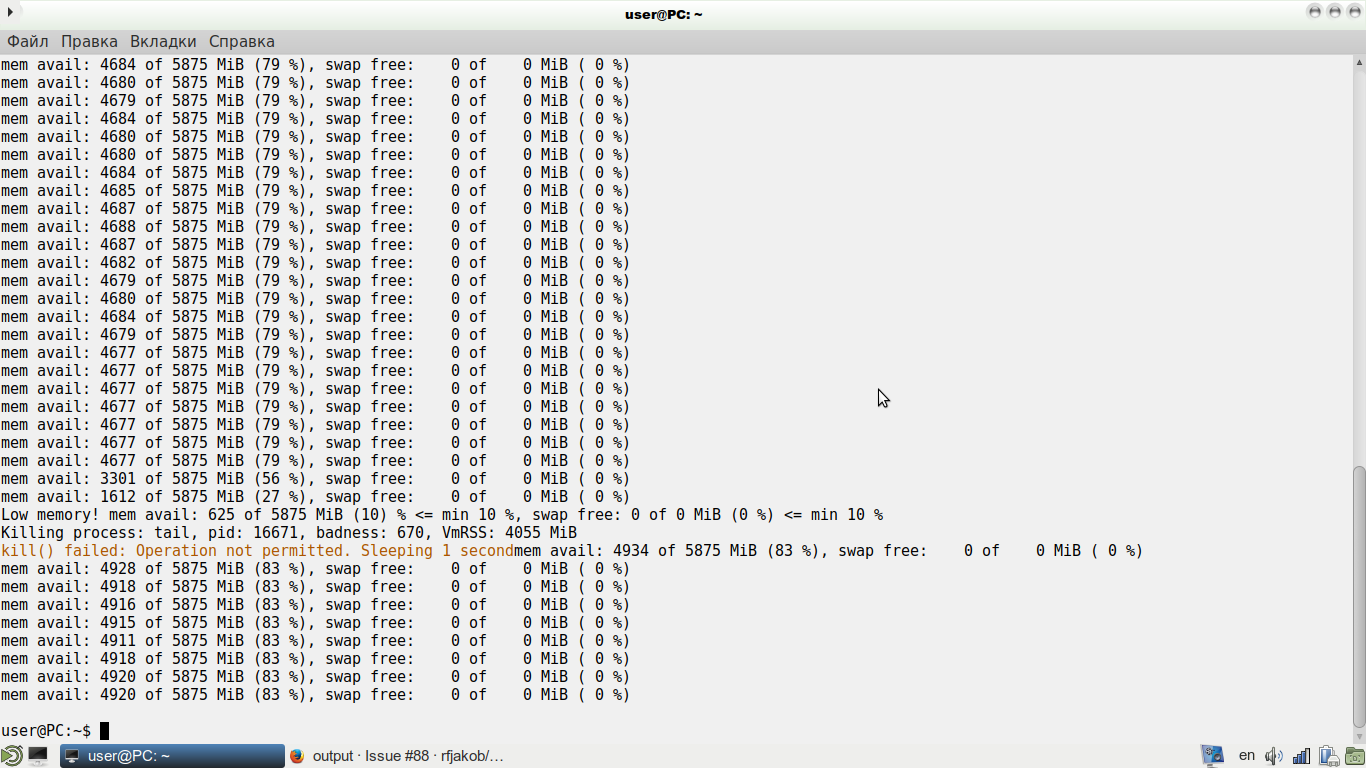Open the window menu arrow in title bar
The height and width of the screenshot is (768, 1366).
(x=10, y=12)
